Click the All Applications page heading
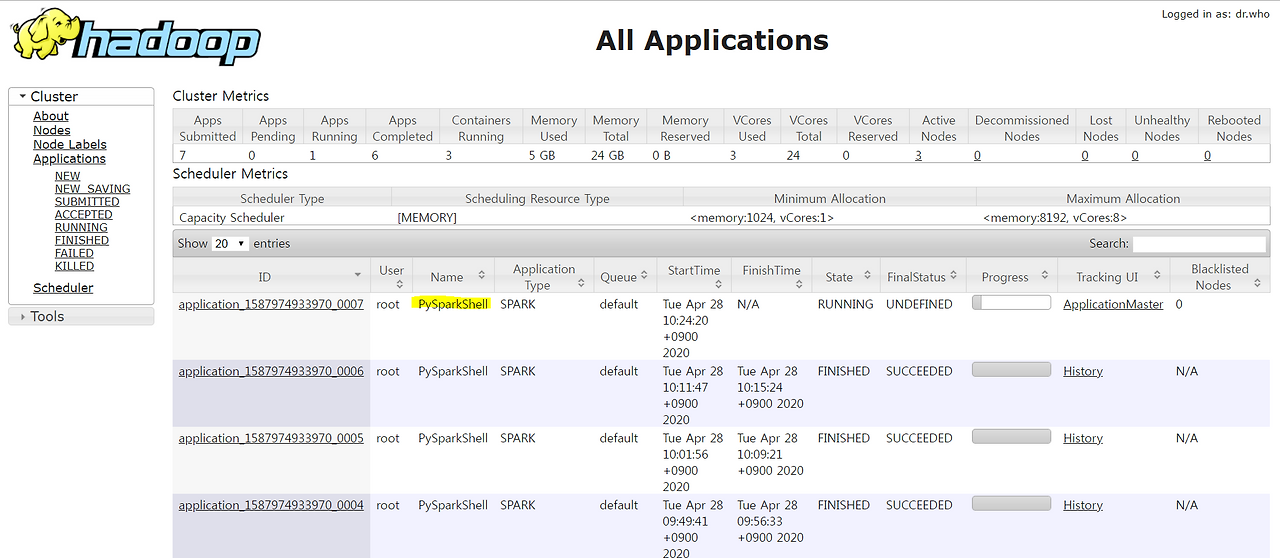 [x=712, y=40]
